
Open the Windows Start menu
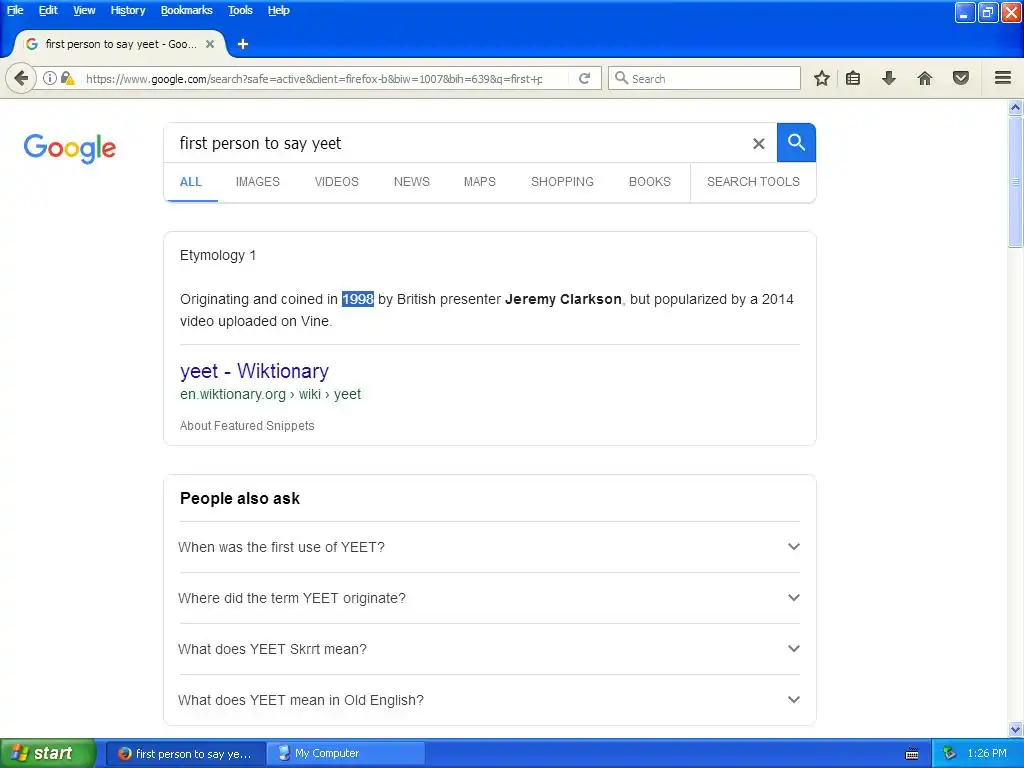click(x=48, y=753)
